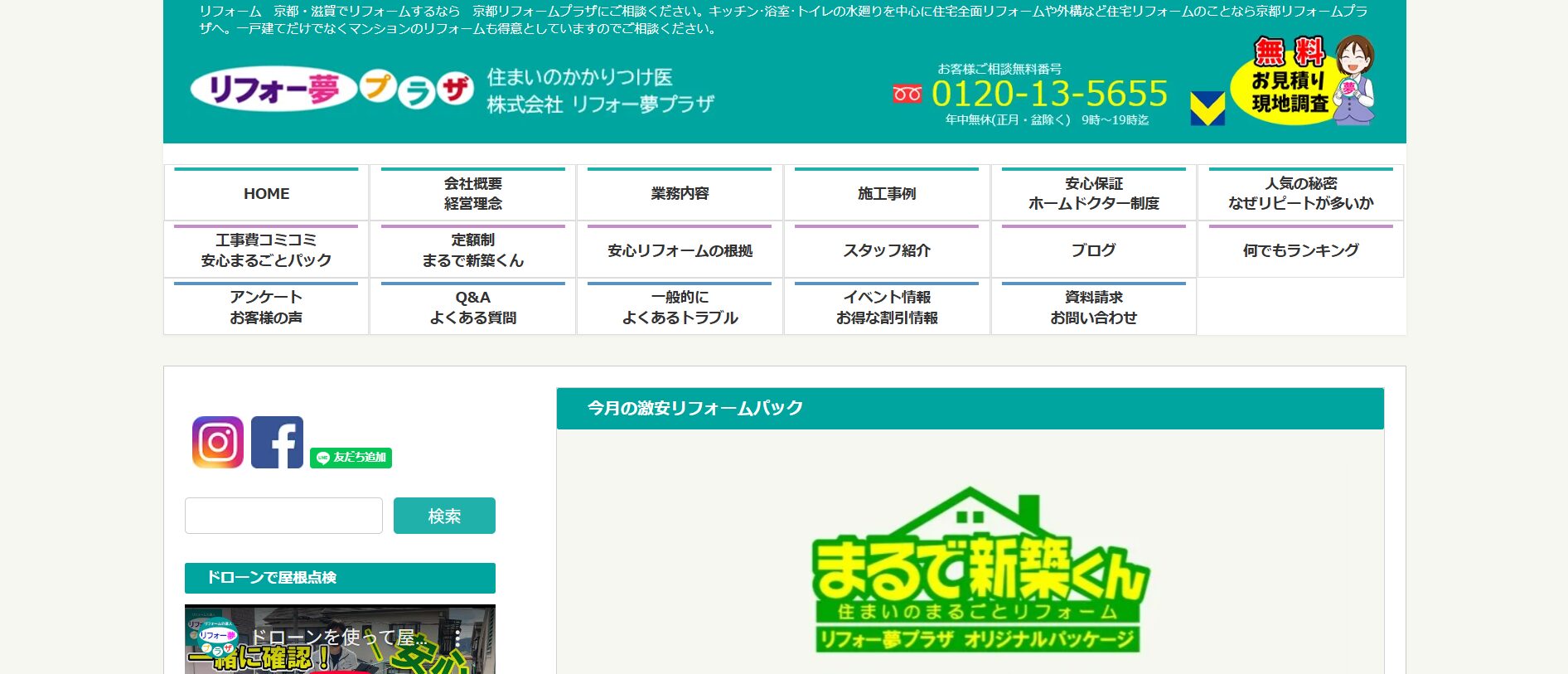1568x674 pixels.
Task: Open 資料請求 お問い合わせ page
Action: pos(1093,308)
